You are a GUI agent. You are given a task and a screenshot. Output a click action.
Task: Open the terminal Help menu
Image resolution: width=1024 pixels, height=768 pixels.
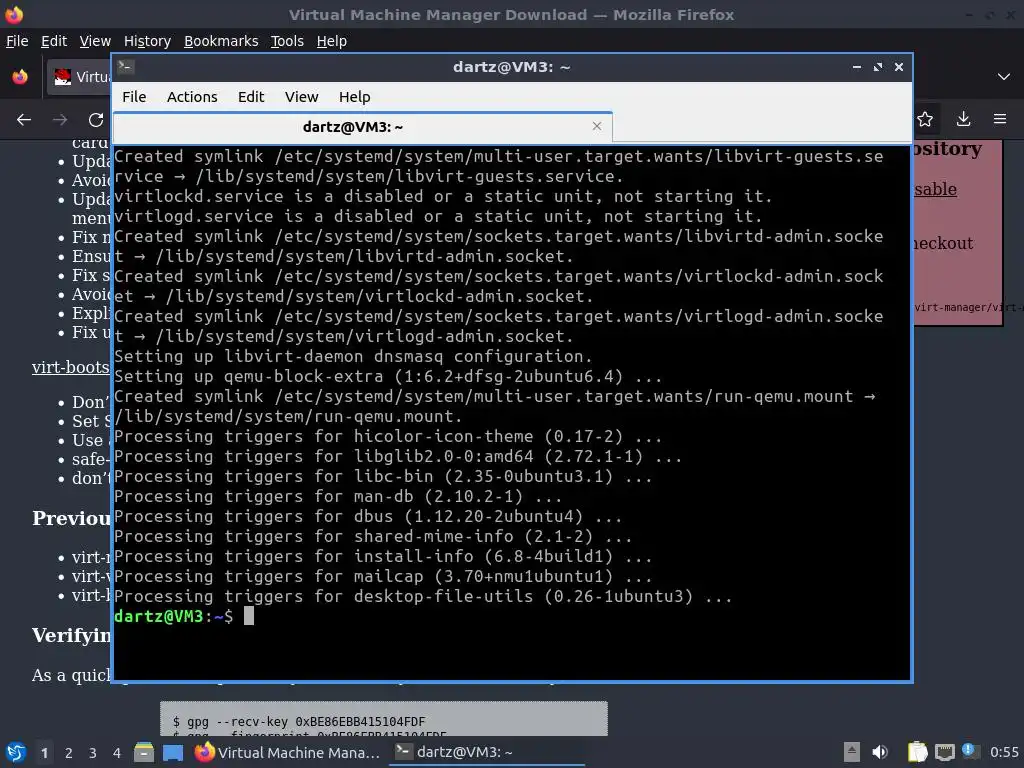click(354, 97)
